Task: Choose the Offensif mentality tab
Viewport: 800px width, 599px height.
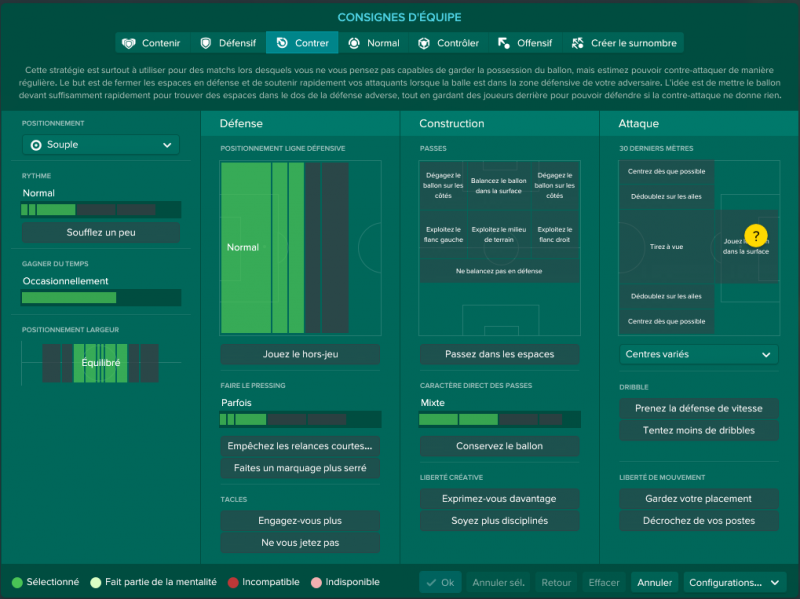Action: [x=526, y=43]
